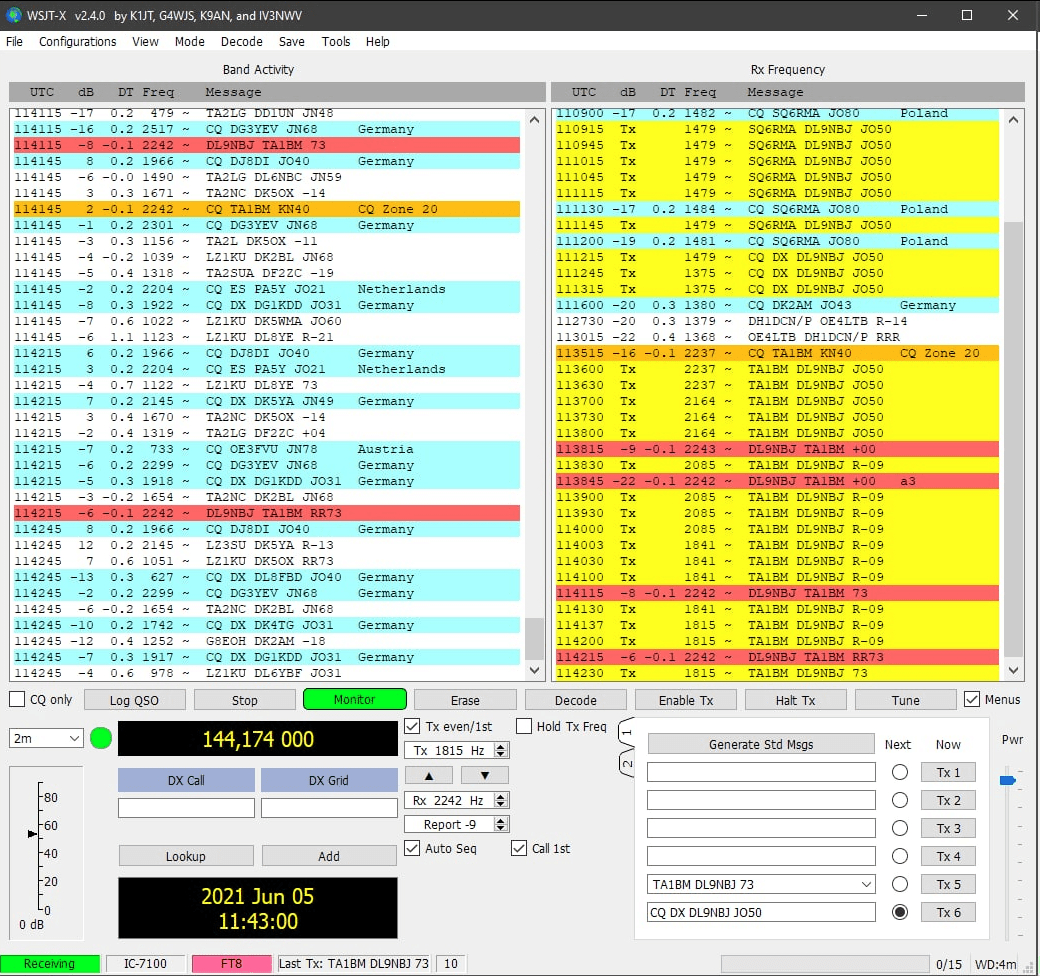Click the FT8 mode status bar label
This screenshot has height=976, width=1040.
tap(231, 963)
